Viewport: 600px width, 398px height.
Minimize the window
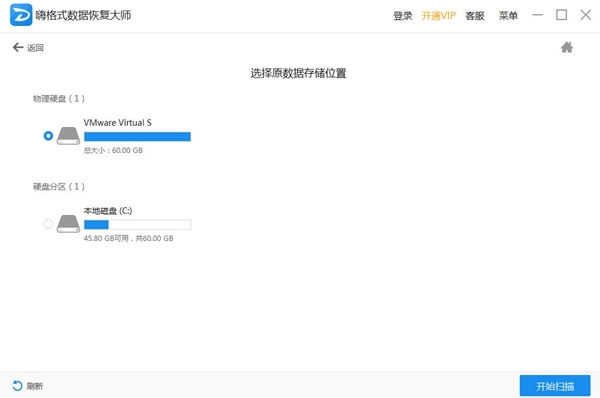pyautogui.click(x=538, y=15)
